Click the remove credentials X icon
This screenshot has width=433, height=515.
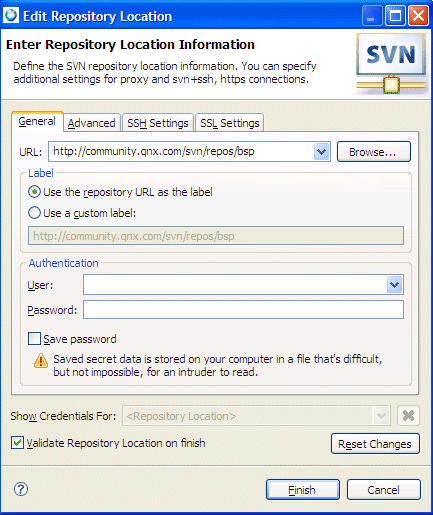tap(408, 416)
